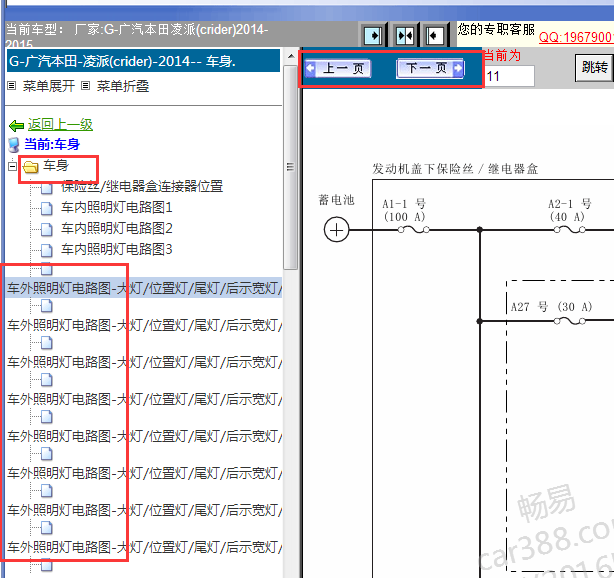Click the 菜单折叠 small square icon
614x578 pixels.
pyautogui.click(x=85, y=85)
